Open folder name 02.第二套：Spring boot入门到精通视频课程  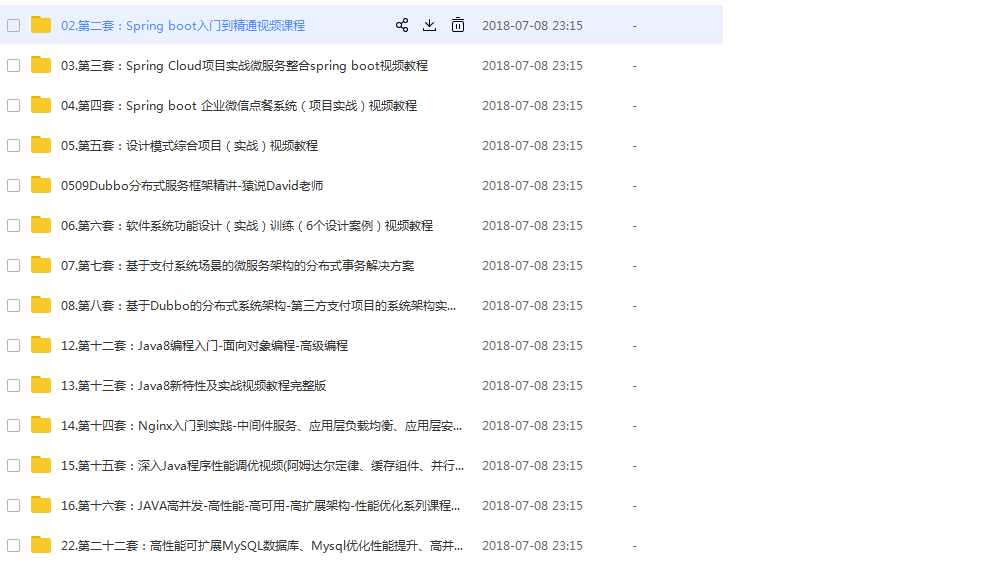(183, 26)
